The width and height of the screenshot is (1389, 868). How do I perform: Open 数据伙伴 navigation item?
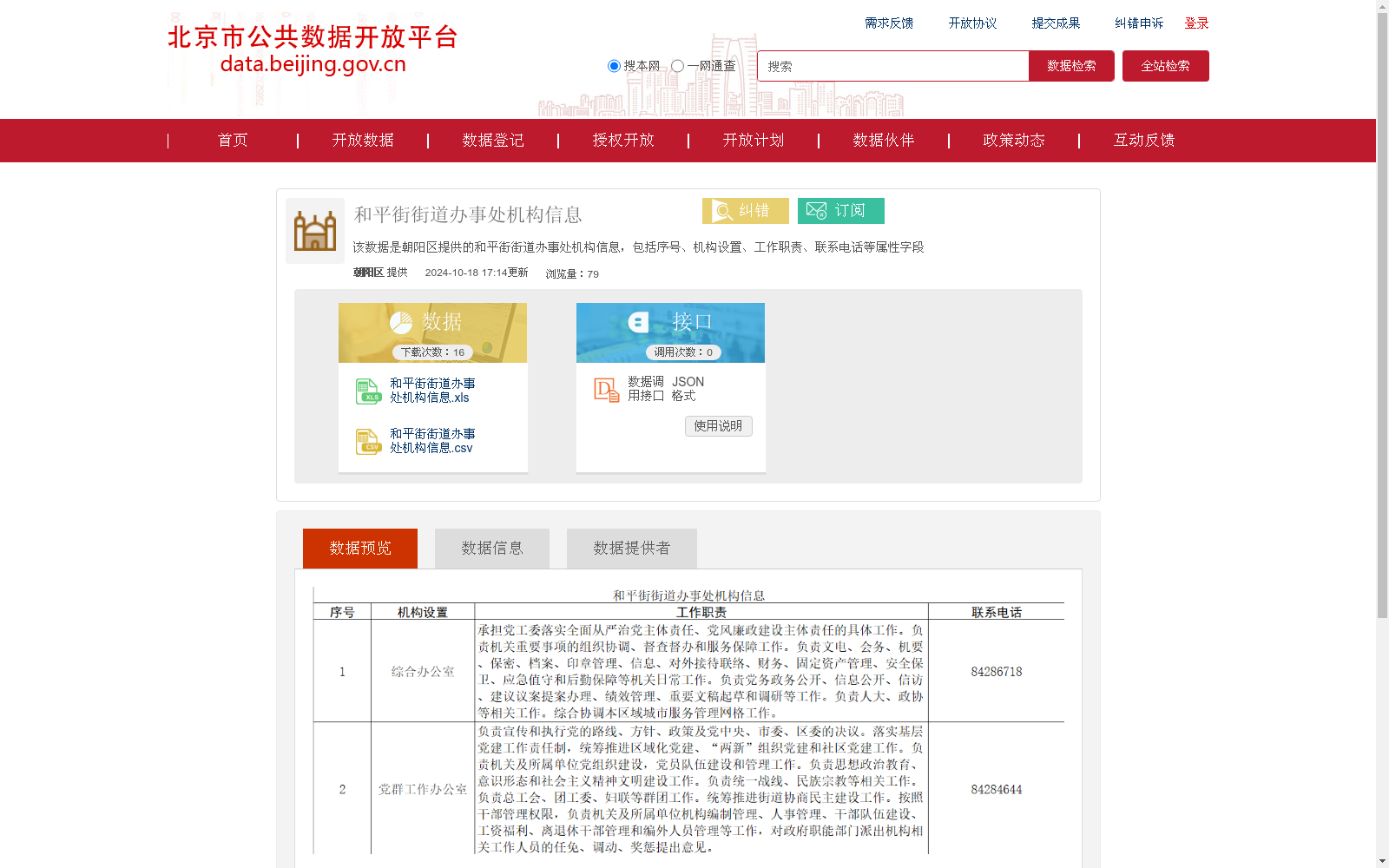(884, 141)
